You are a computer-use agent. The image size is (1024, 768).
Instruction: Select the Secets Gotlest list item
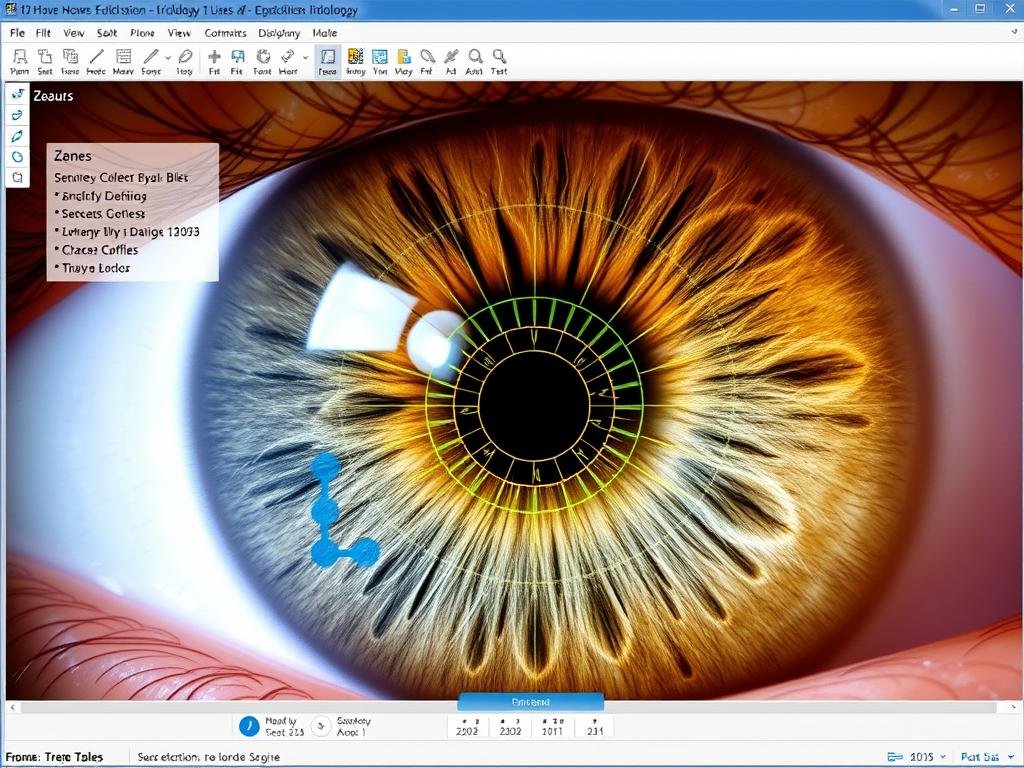[100, 214]
